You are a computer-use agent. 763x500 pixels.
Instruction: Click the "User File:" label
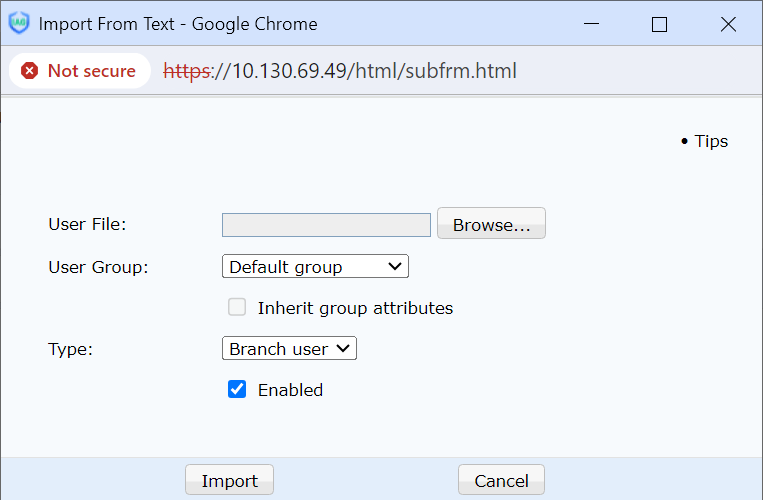pos(87,225)
